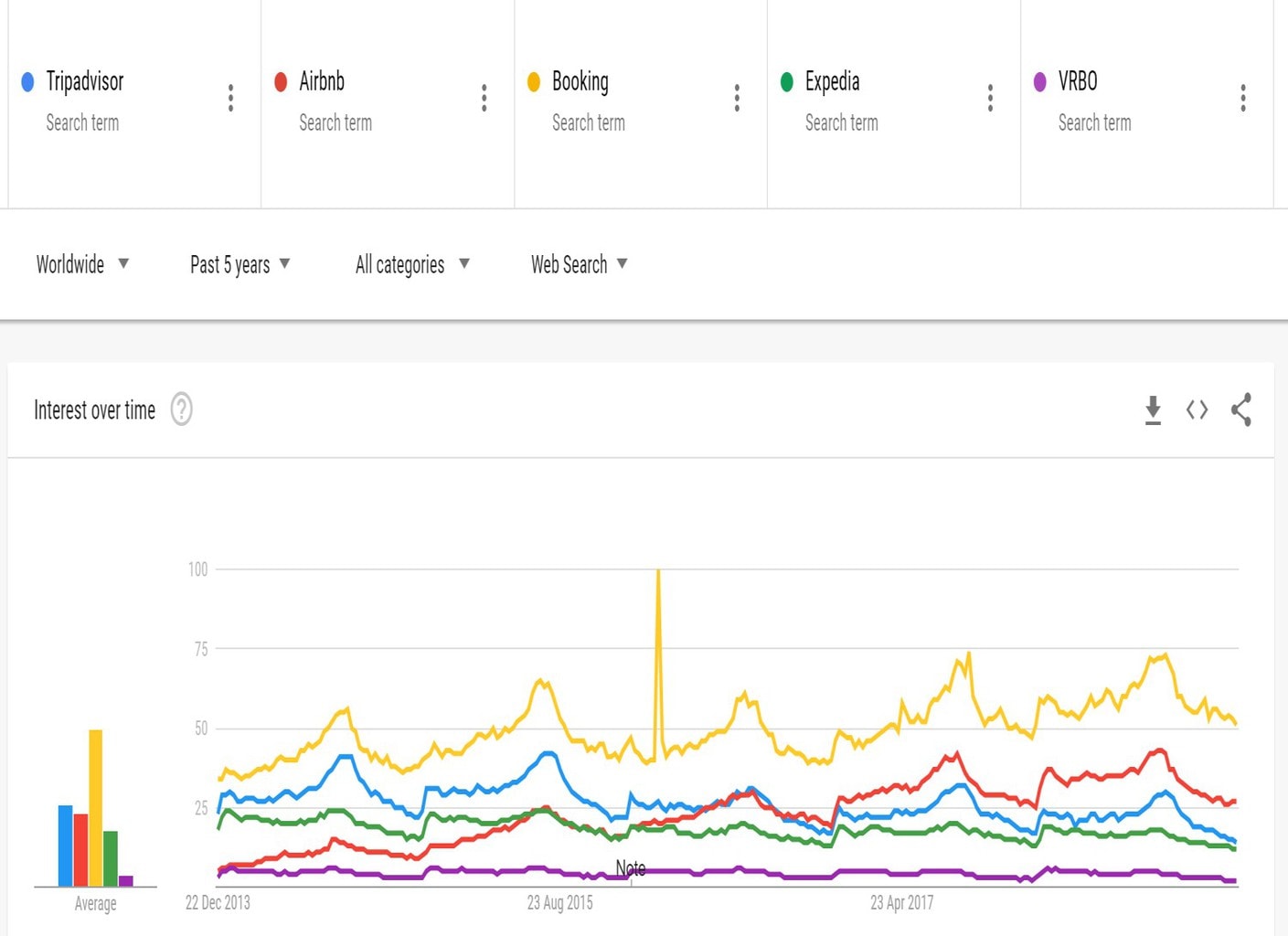The width and height of the screenshot is (1288, 936).
Task: Open help for Interest over time
Action: (x=182, y=409)
